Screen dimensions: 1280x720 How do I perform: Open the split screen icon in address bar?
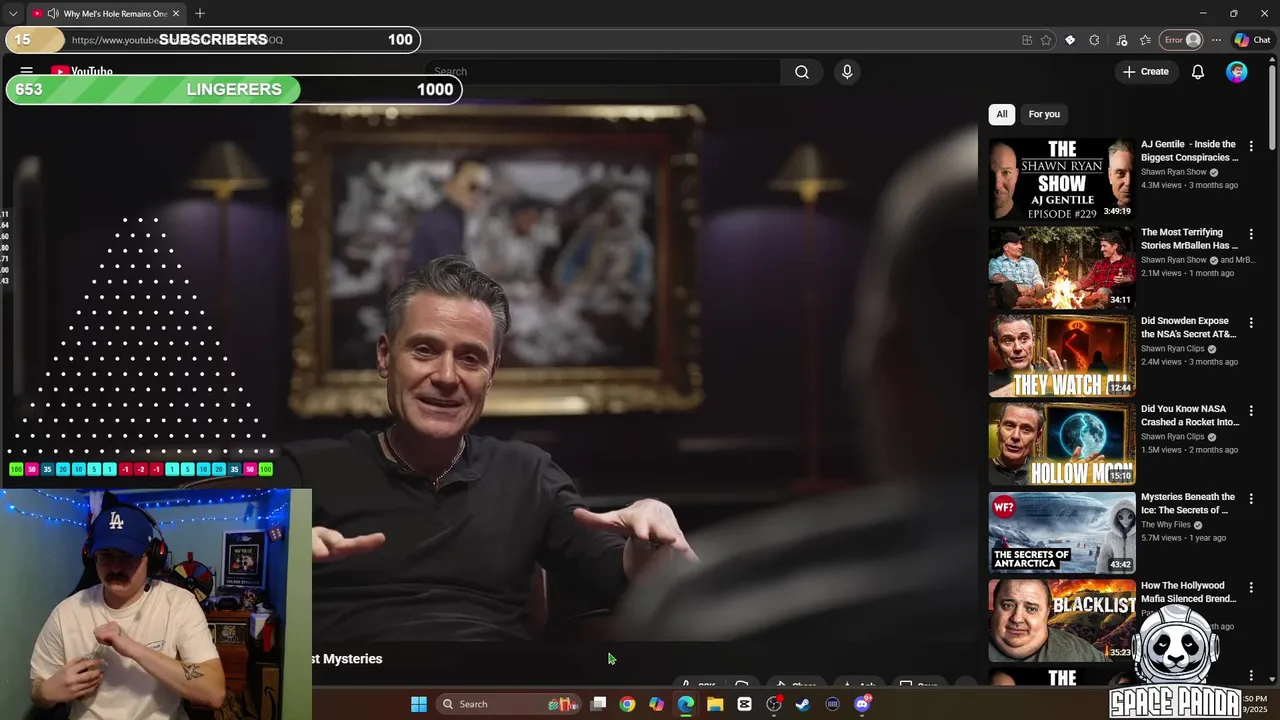(1027, 40)
